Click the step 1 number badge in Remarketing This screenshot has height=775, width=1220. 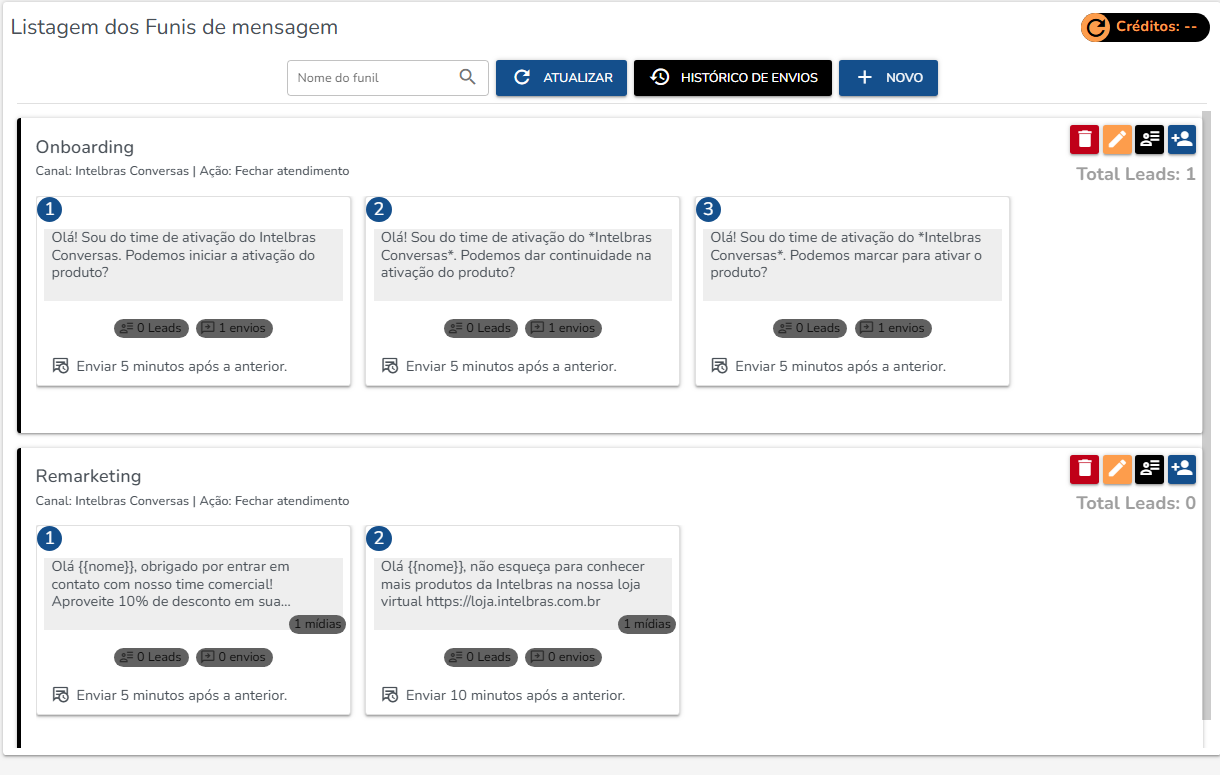click(x=49, y=539)
